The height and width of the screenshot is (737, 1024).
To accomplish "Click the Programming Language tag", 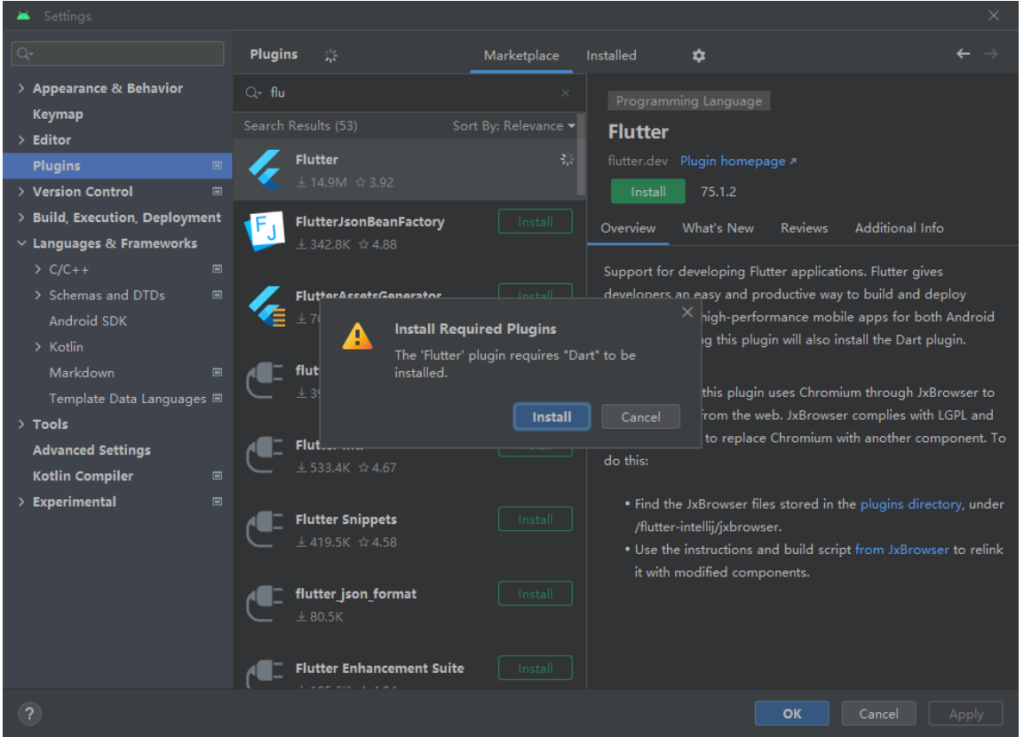I will click(x=688, y=101).
